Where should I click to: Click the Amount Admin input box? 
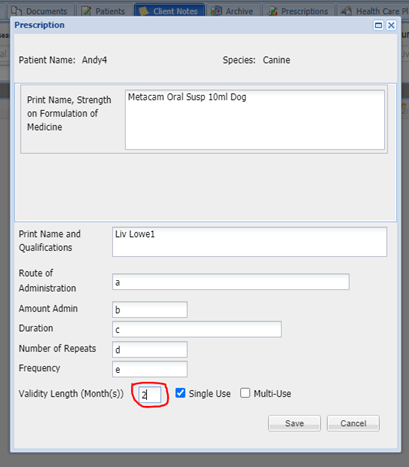(x=150, y=310)
